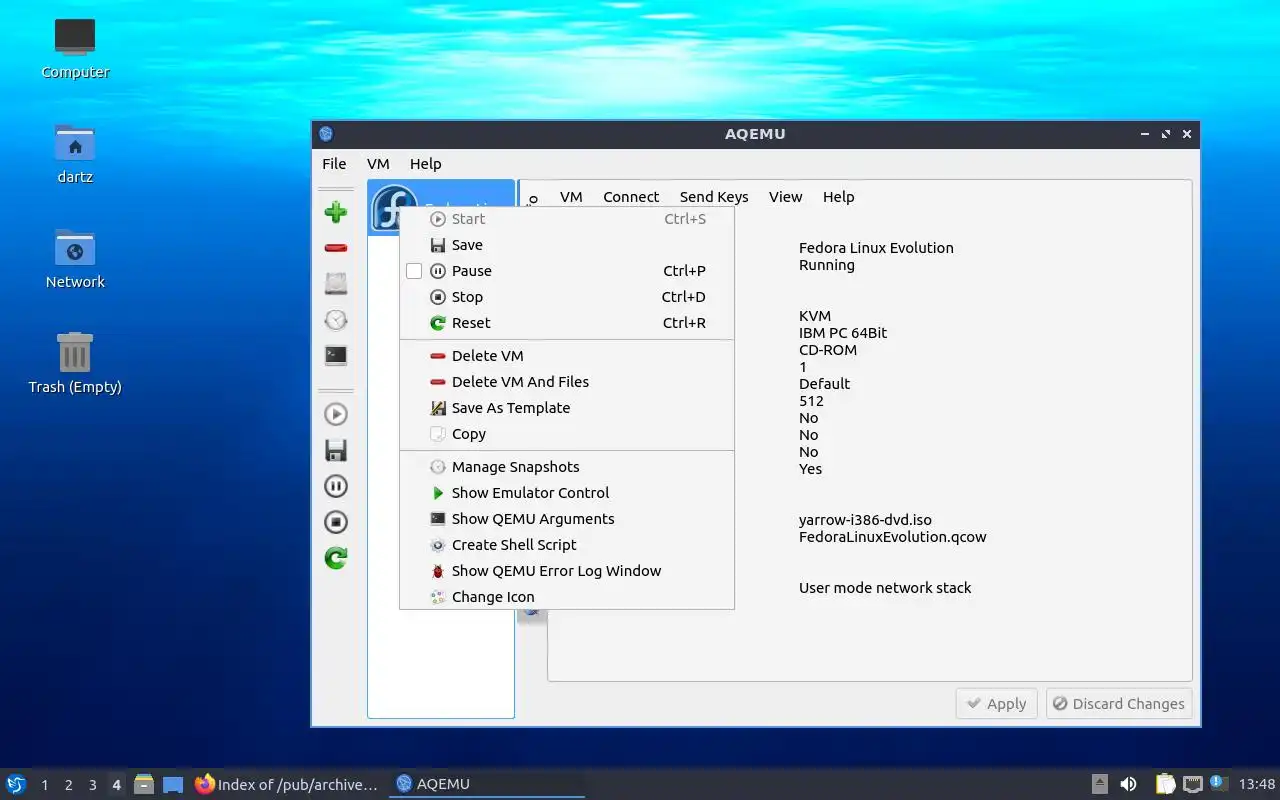Open the main VM menu next to File
This screenshot has width=1280, height=800.
click(378, 164)
